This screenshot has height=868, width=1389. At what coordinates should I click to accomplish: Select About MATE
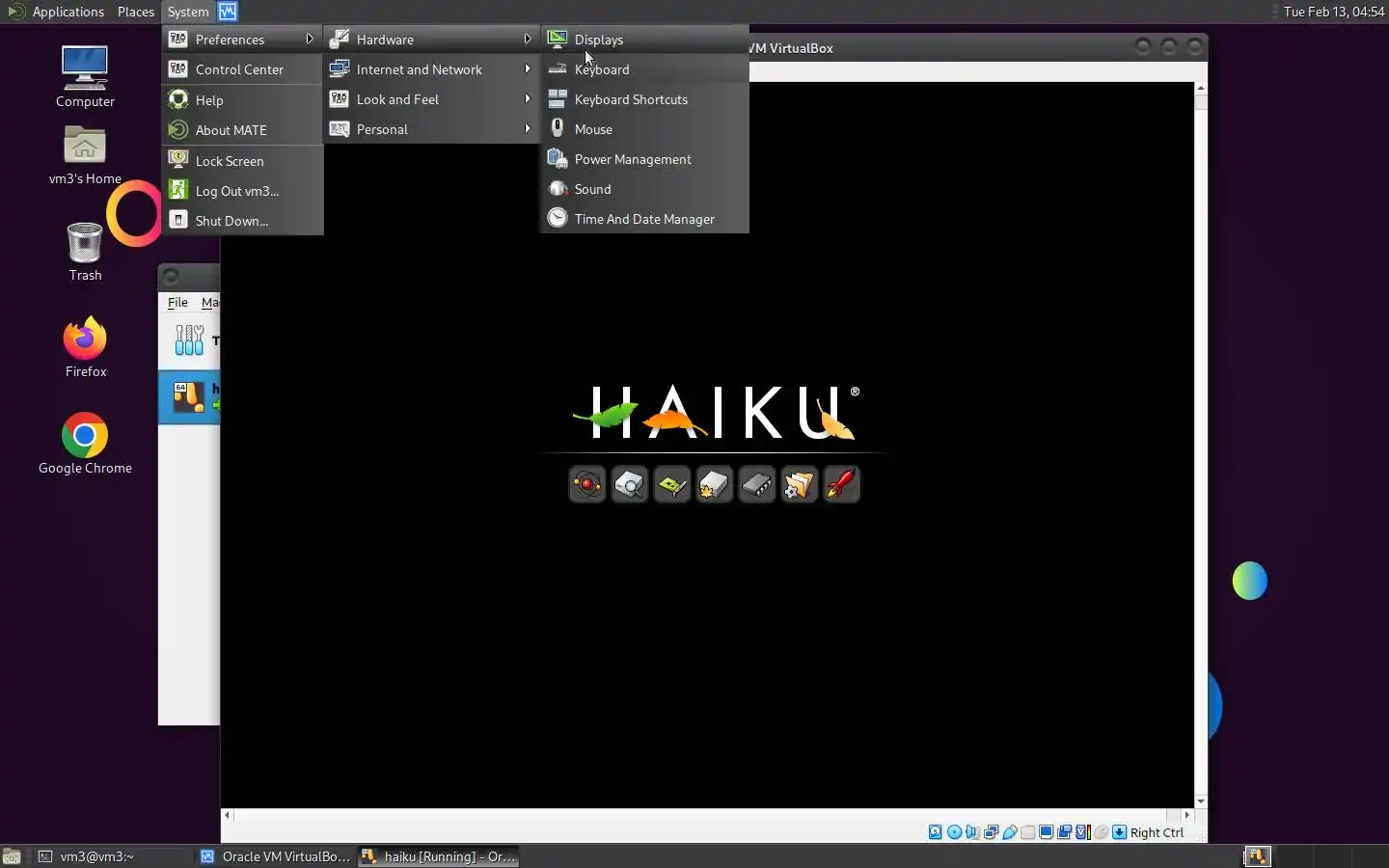[242, 130]
